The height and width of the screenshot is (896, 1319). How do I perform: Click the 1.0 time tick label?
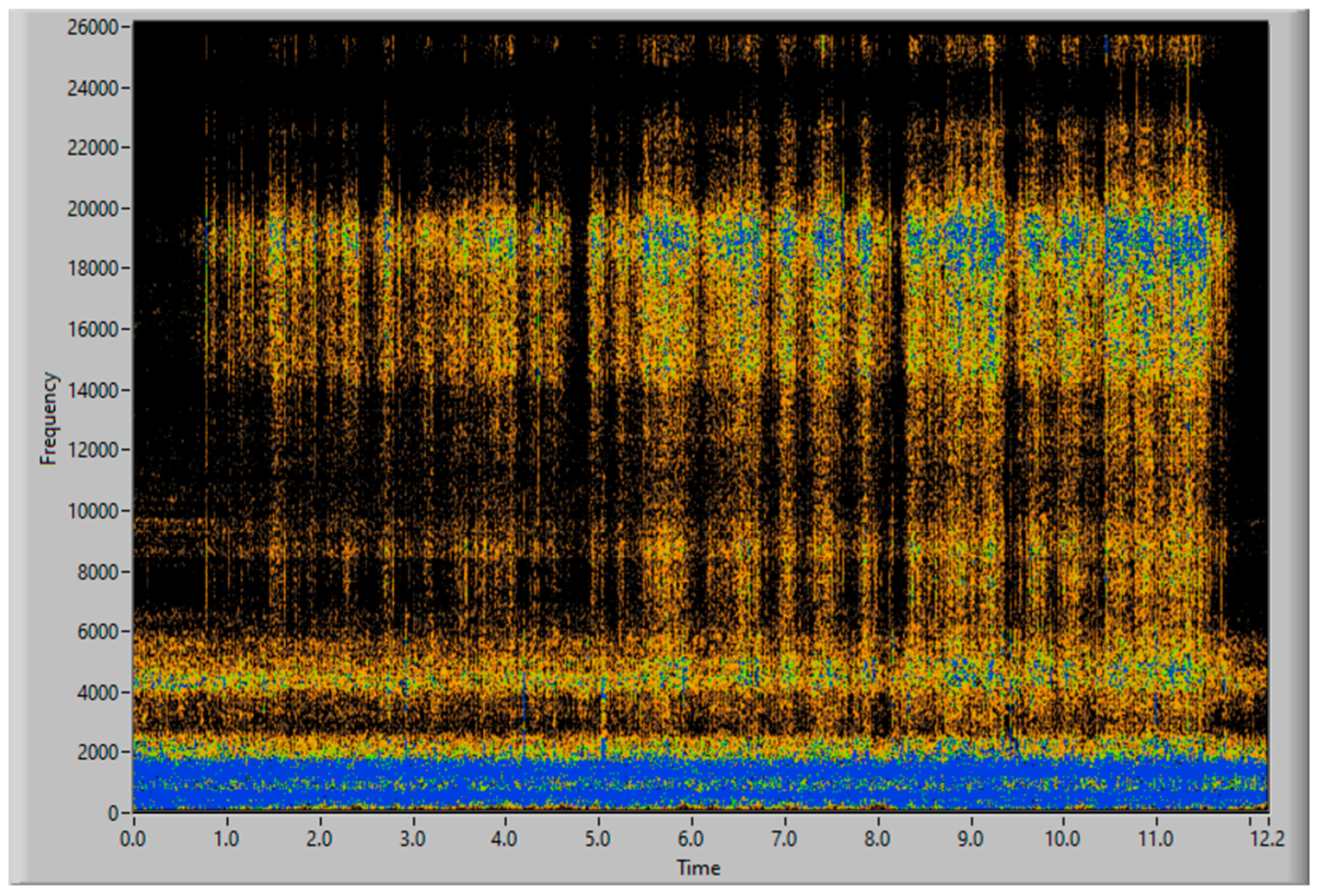[226, 839]
